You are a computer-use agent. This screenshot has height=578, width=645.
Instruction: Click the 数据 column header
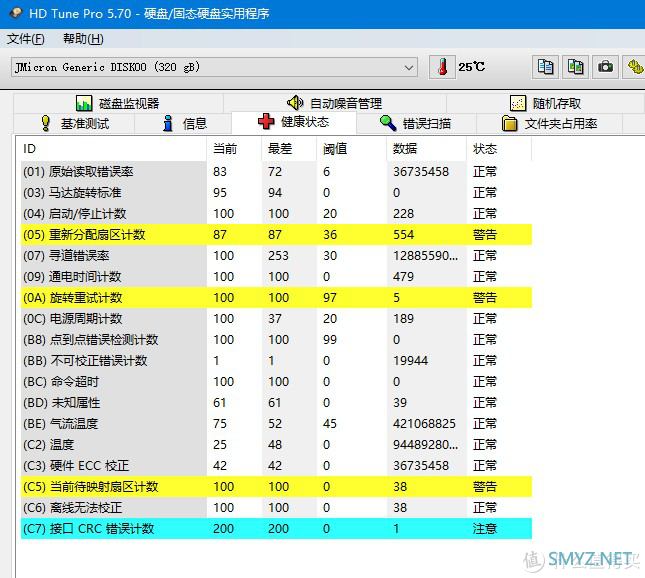tap(426, 149)
